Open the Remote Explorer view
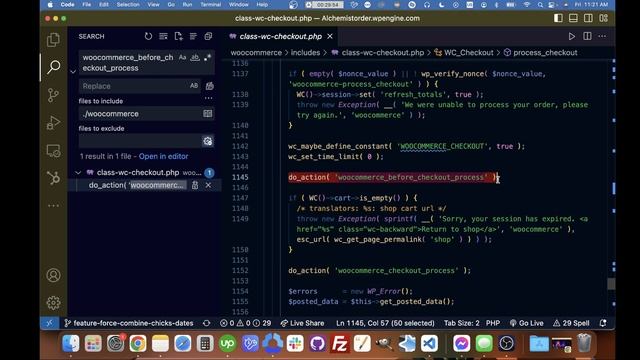The width and height of the screenshot is (640, 360). (53, 151)
